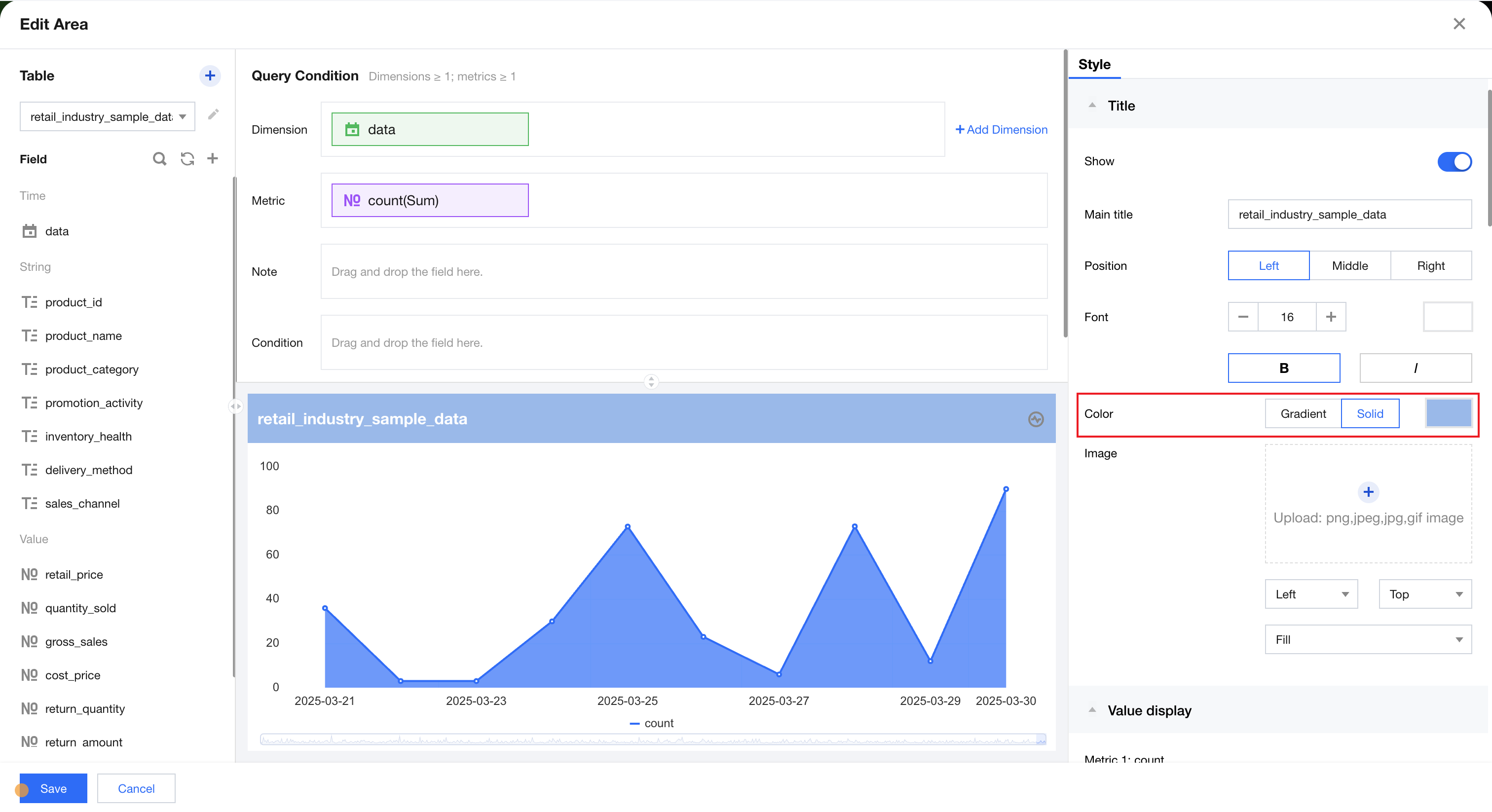The width and height of the screenshot is (1492, 812).
Task: Collapse the Title section
Action: pyautogui.click(x=1092, y=106)
